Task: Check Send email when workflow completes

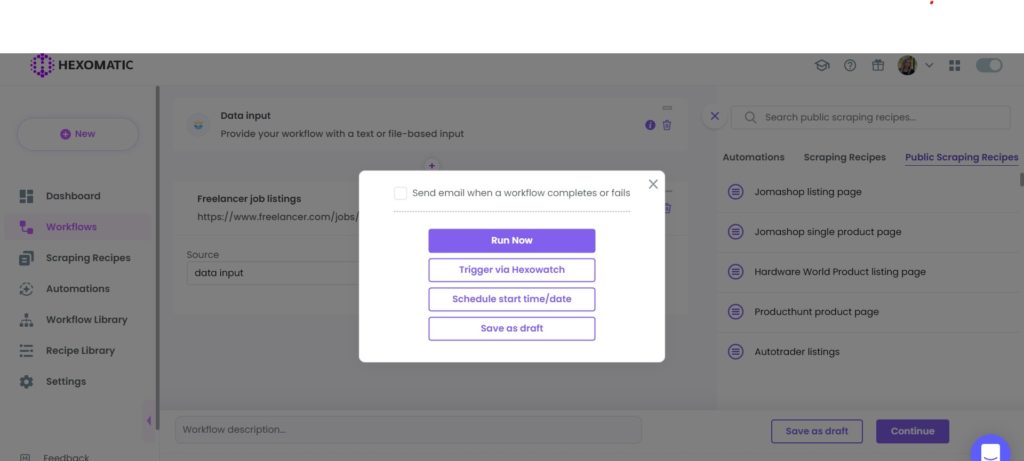Action: (400, 193)
